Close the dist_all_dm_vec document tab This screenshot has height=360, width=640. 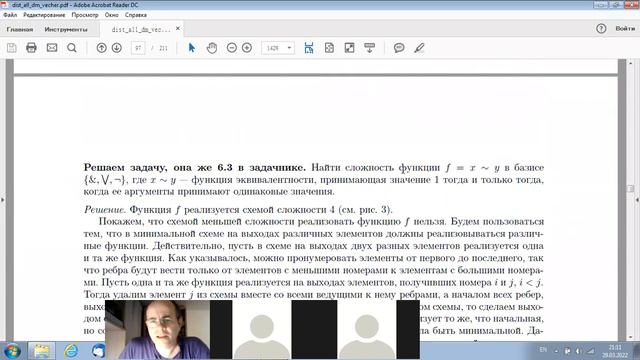(178, 29)
